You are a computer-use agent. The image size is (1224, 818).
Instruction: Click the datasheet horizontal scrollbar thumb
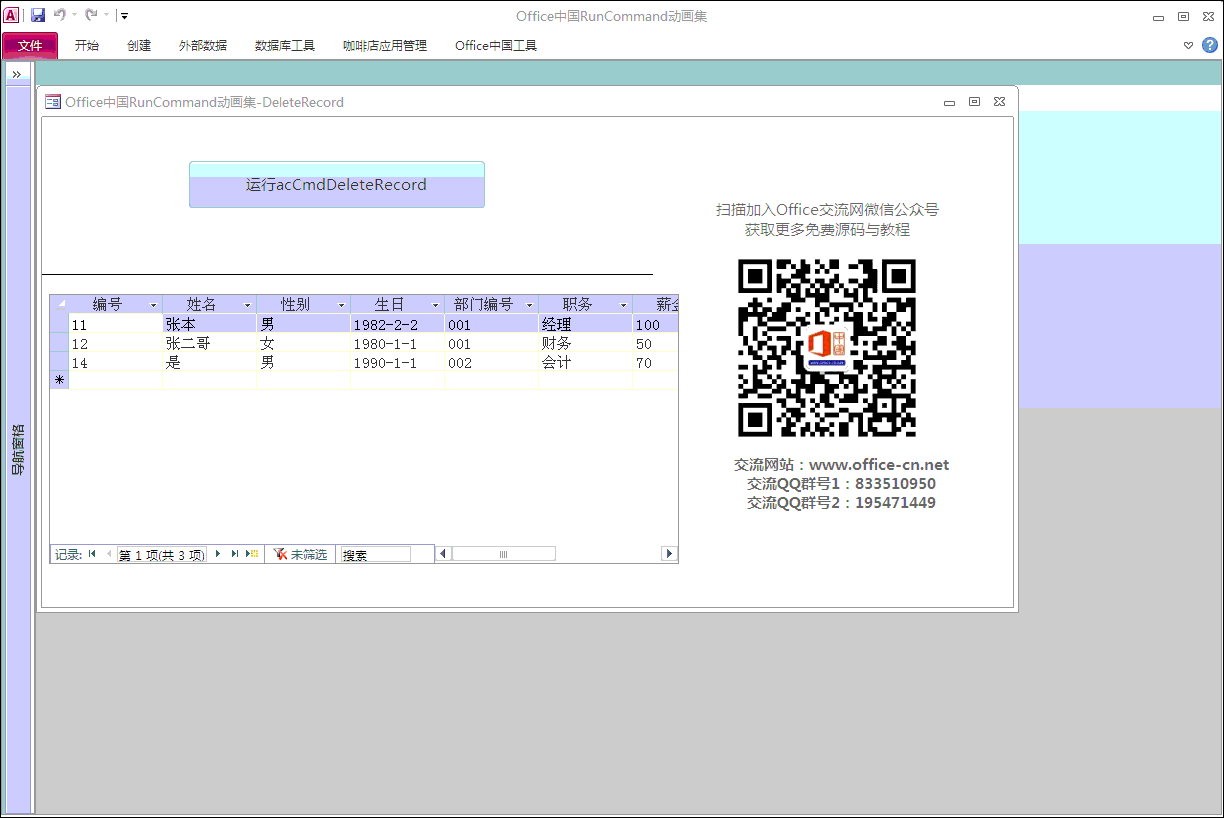coord(504,554)
